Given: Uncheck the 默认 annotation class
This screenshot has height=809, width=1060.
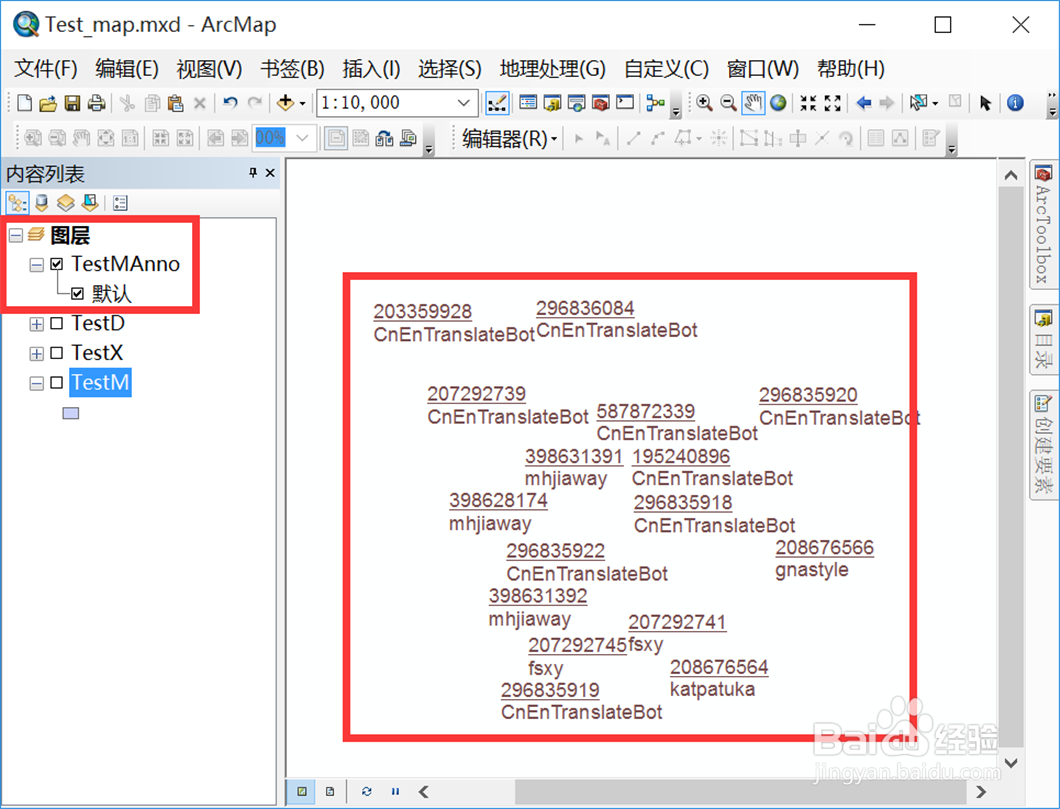Looking at the screenshot, I should click(x=77, y=294).
